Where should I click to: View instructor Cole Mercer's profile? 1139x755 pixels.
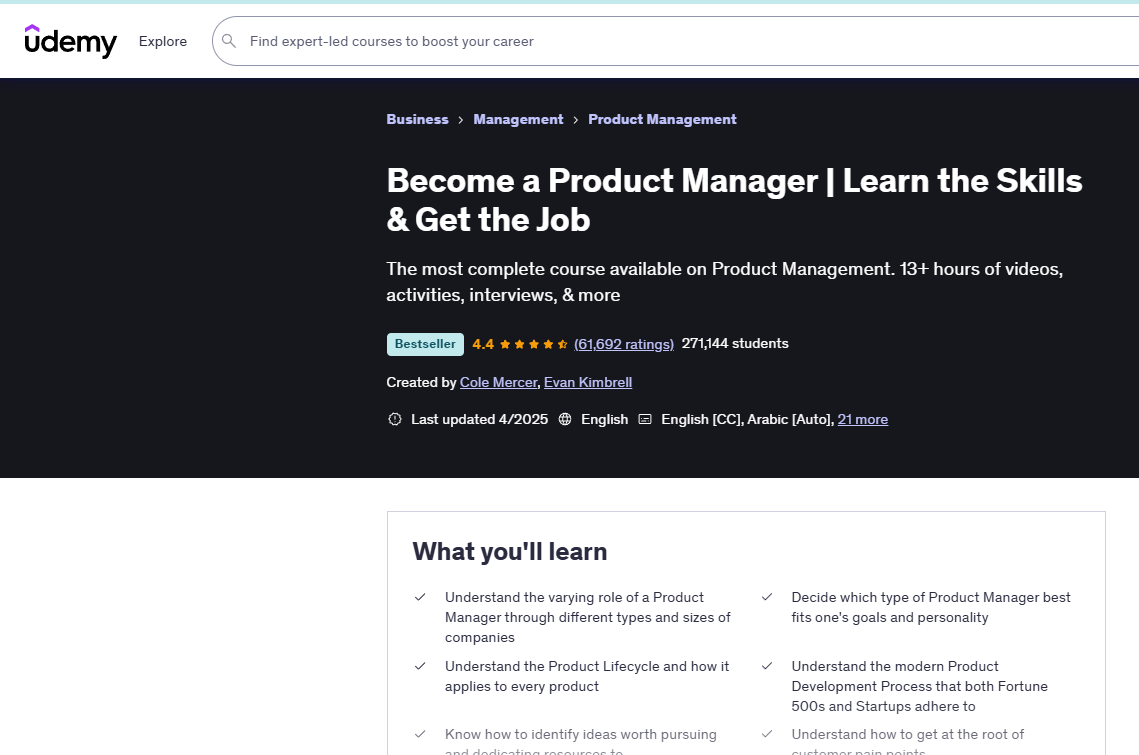(x=498, y=382)
